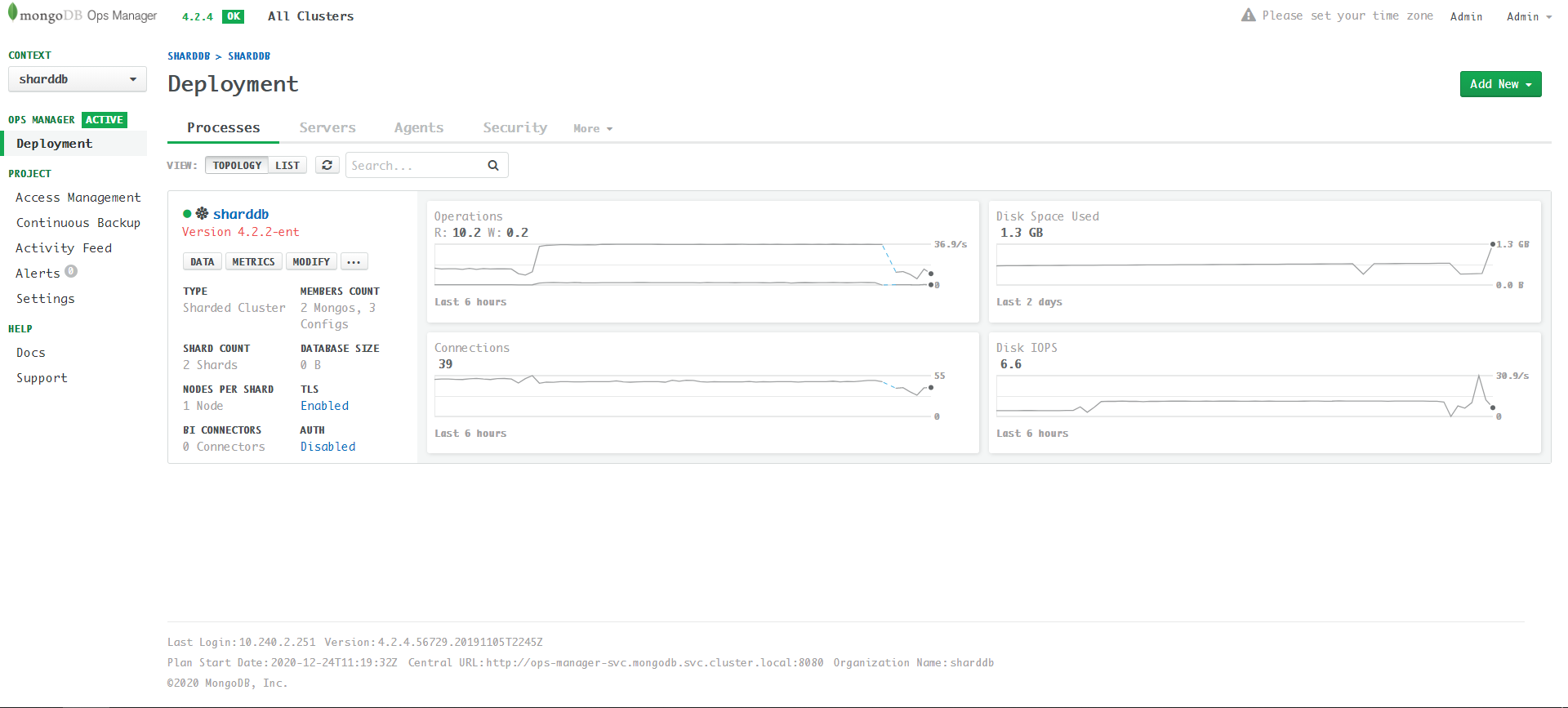This screenshot has height=708, width=1568.
Task: Click the second SHARDDB breadcrumb link
Action: tap(249, 56)
